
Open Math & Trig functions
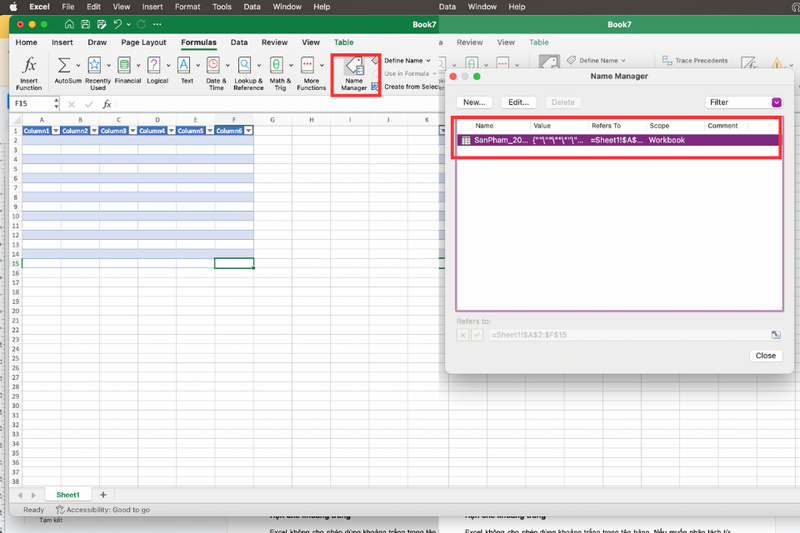[x=280, y=73]
